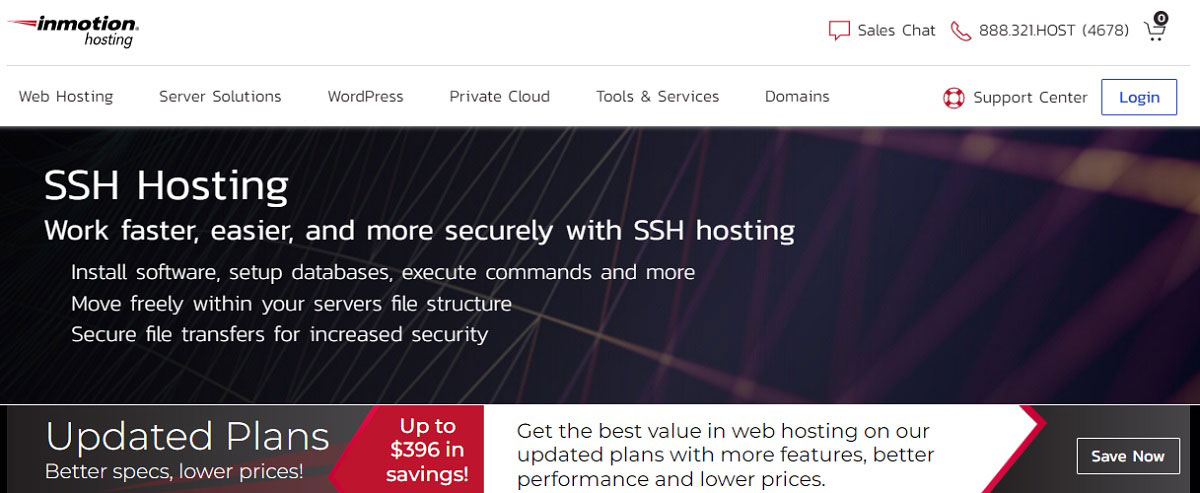Open the Domains menu

797,96
